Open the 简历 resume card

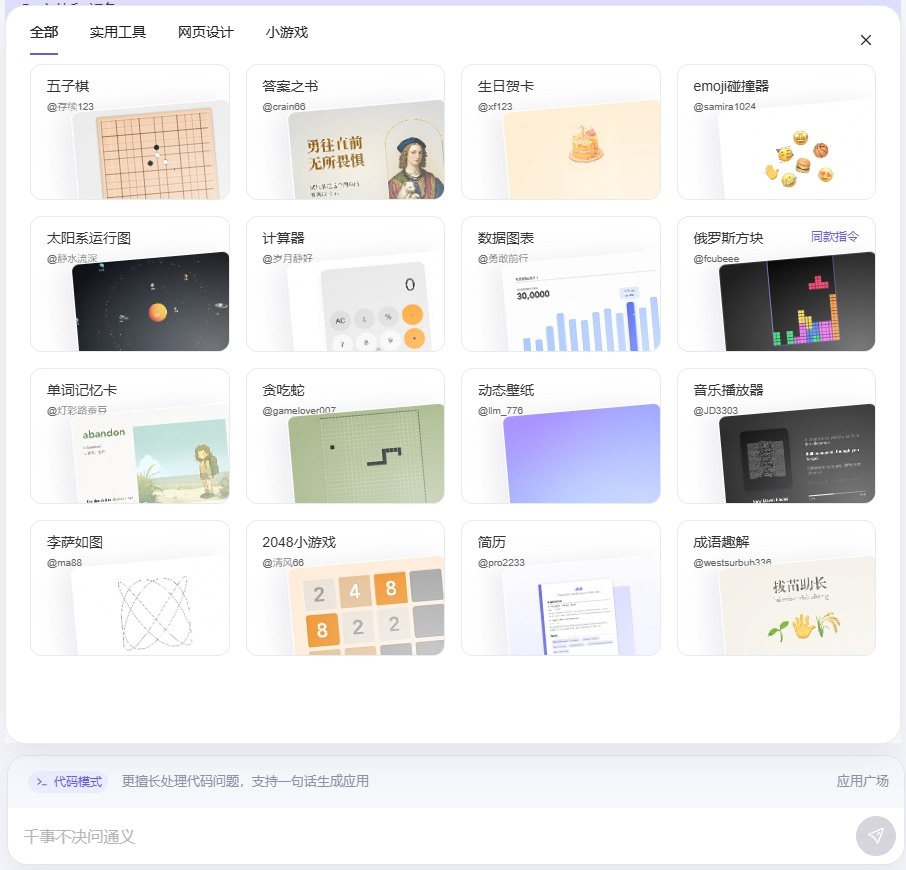pos(561,588)
